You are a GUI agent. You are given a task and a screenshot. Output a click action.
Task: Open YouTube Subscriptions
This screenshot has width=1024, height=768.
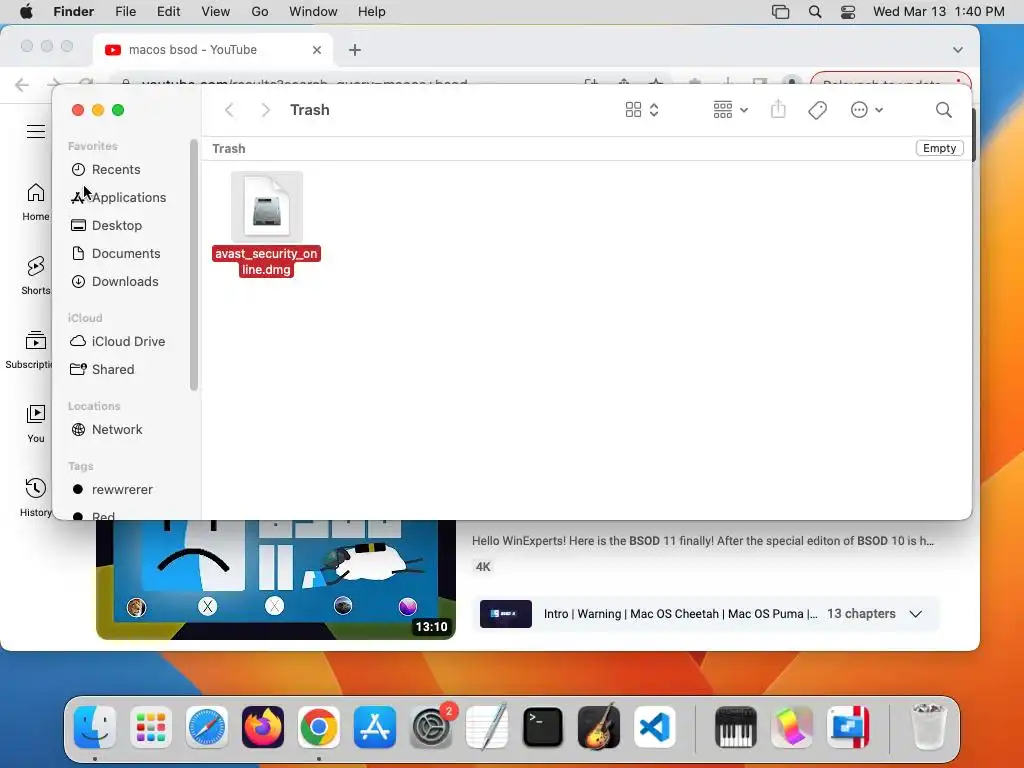(x=28, y=350)
